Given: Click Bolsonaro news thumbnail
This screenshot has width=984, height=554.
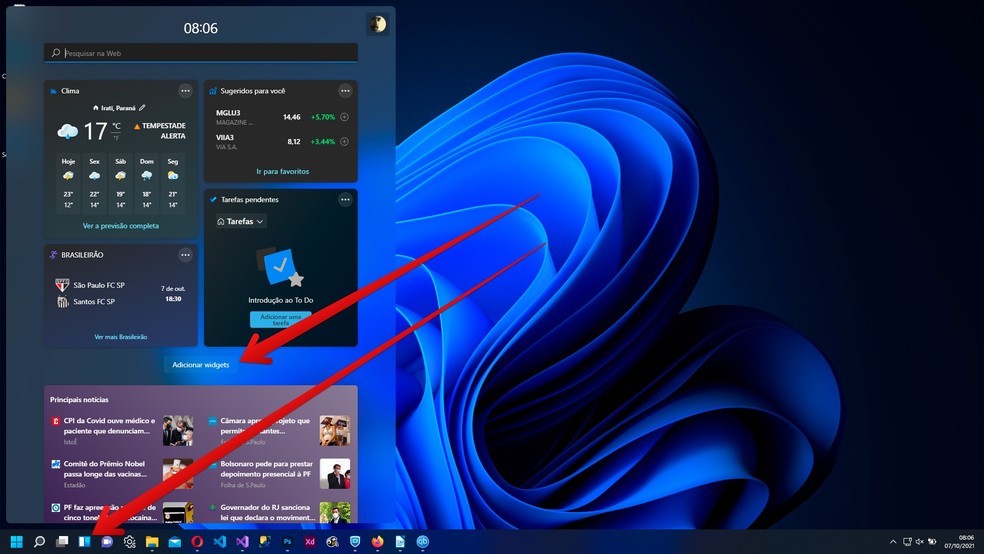Looking at the screenshot, I should point(335,474).
